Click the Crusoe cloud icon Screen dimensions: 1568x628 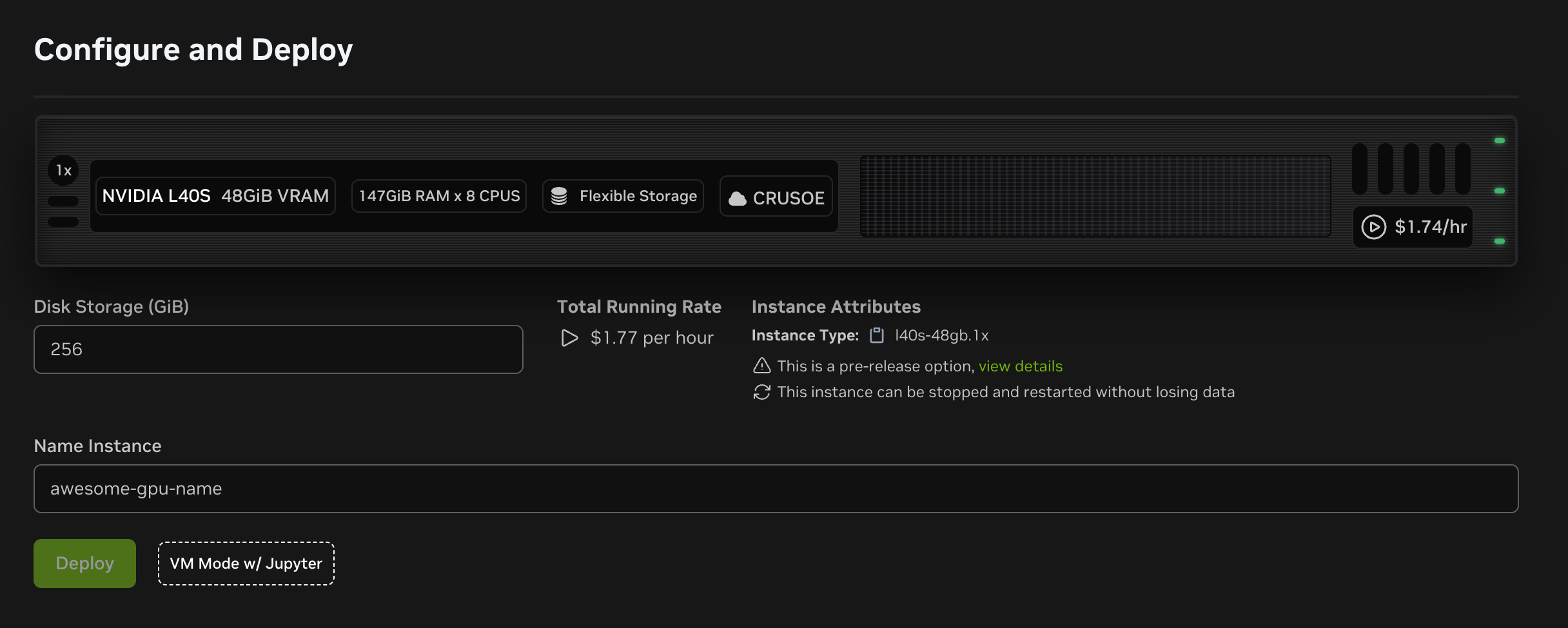[737, 199]
